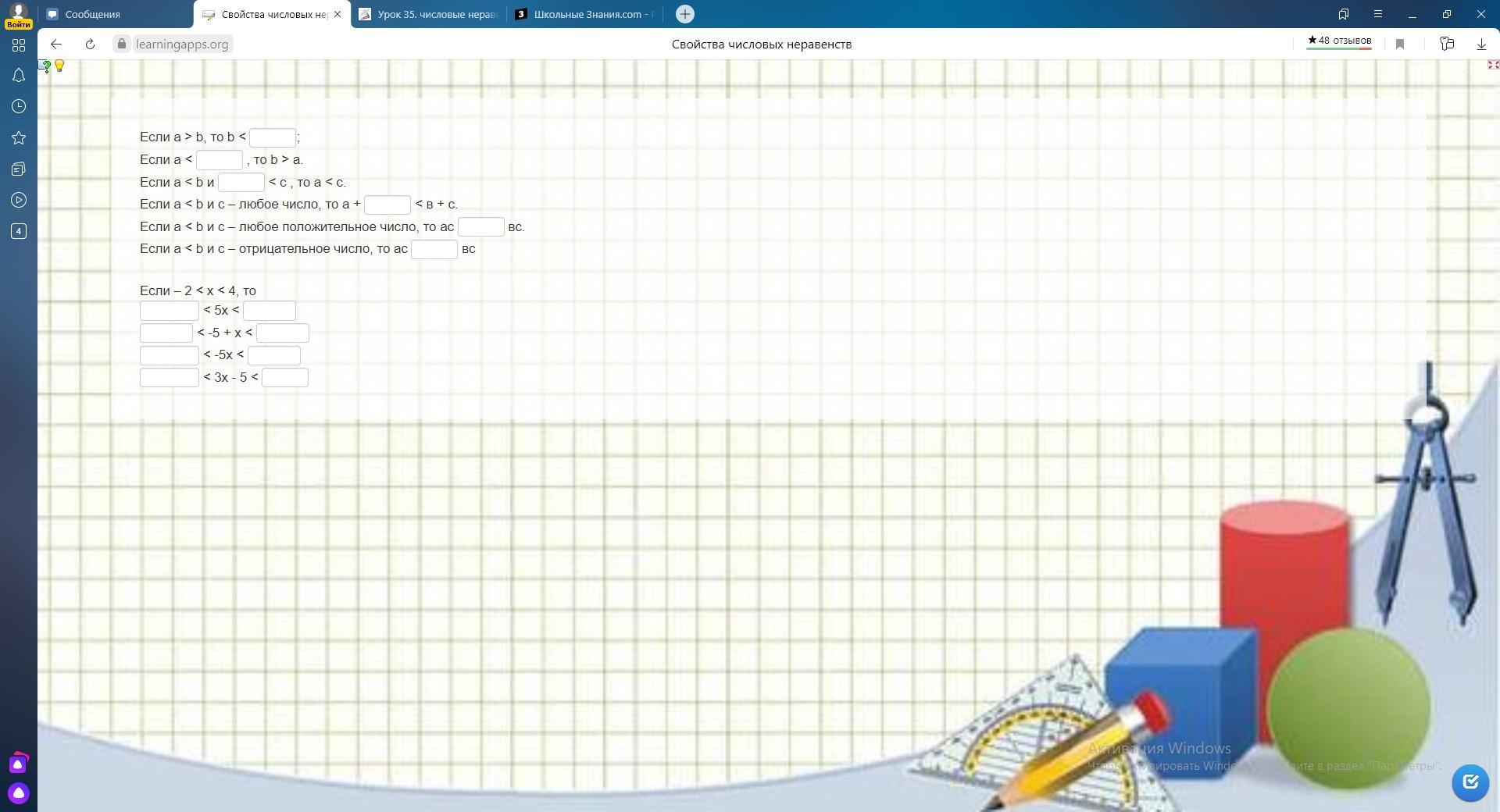Viewport: 1500px width, 812px height.
Task: Open the browser main menu icon
Action: click(x=1378, y=14)
